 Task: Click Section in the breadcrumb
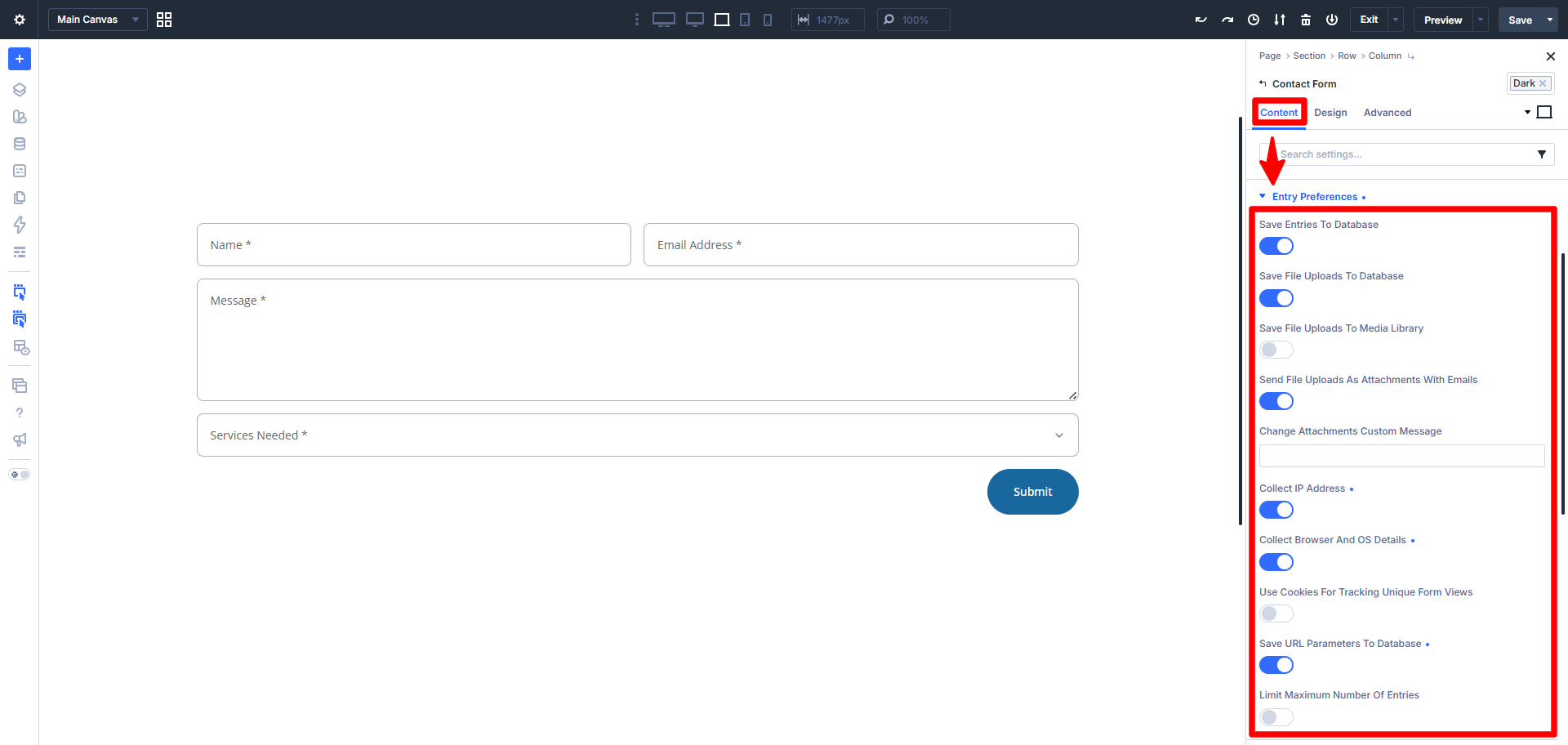coord(1309,56)
